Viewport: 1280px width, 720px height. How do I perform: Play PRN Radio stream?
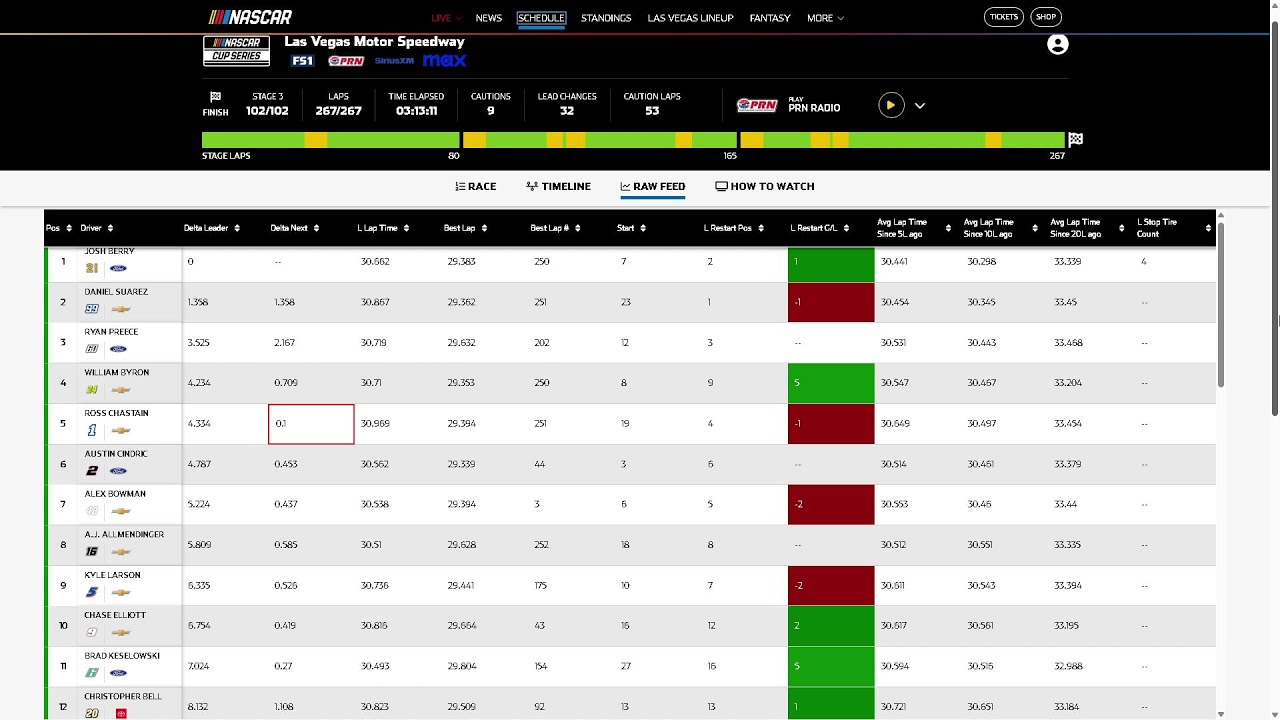pos(890,105)
